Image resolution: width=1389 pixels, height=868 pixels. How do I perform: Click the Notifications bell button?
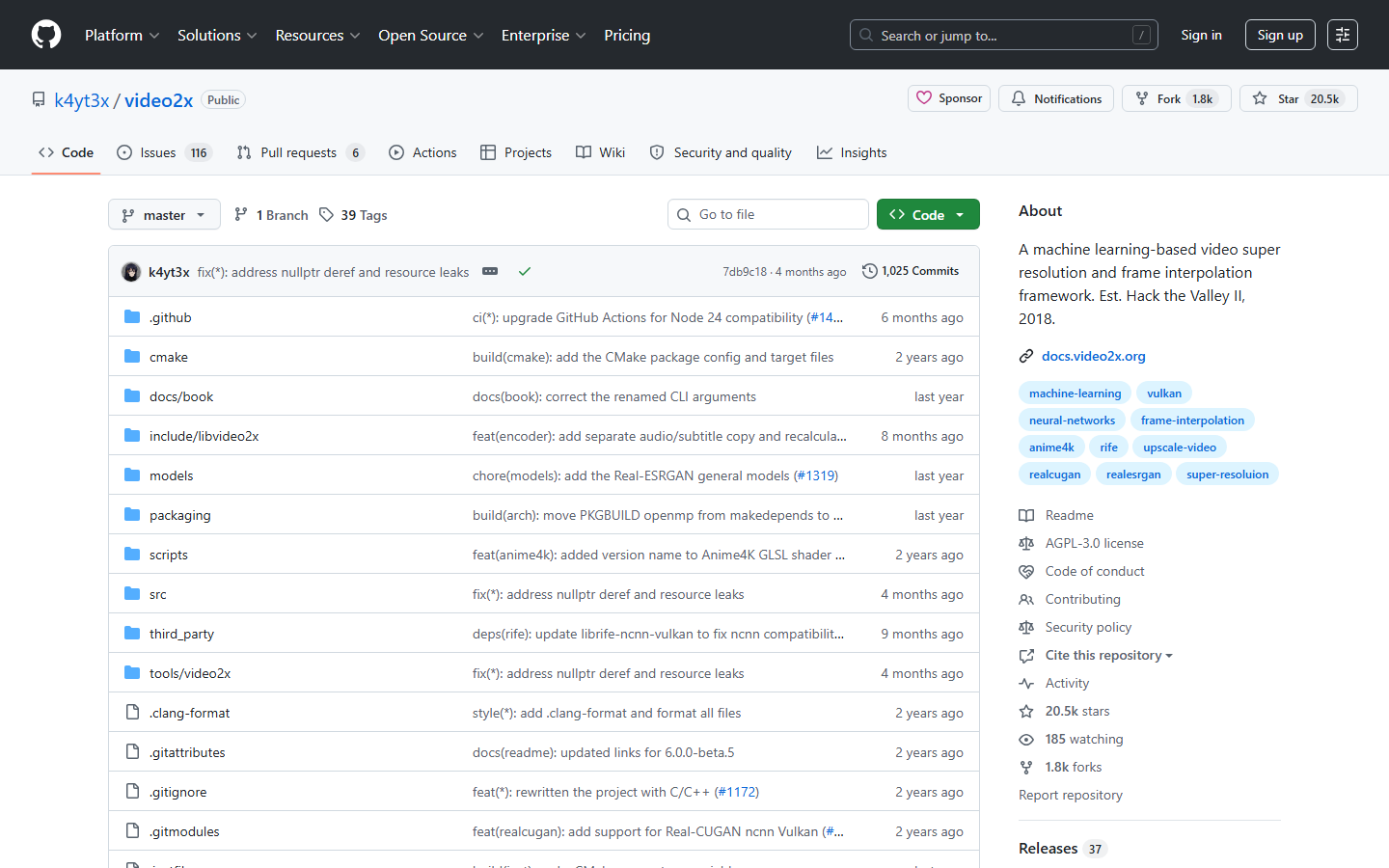click(x=1056, y=98)
